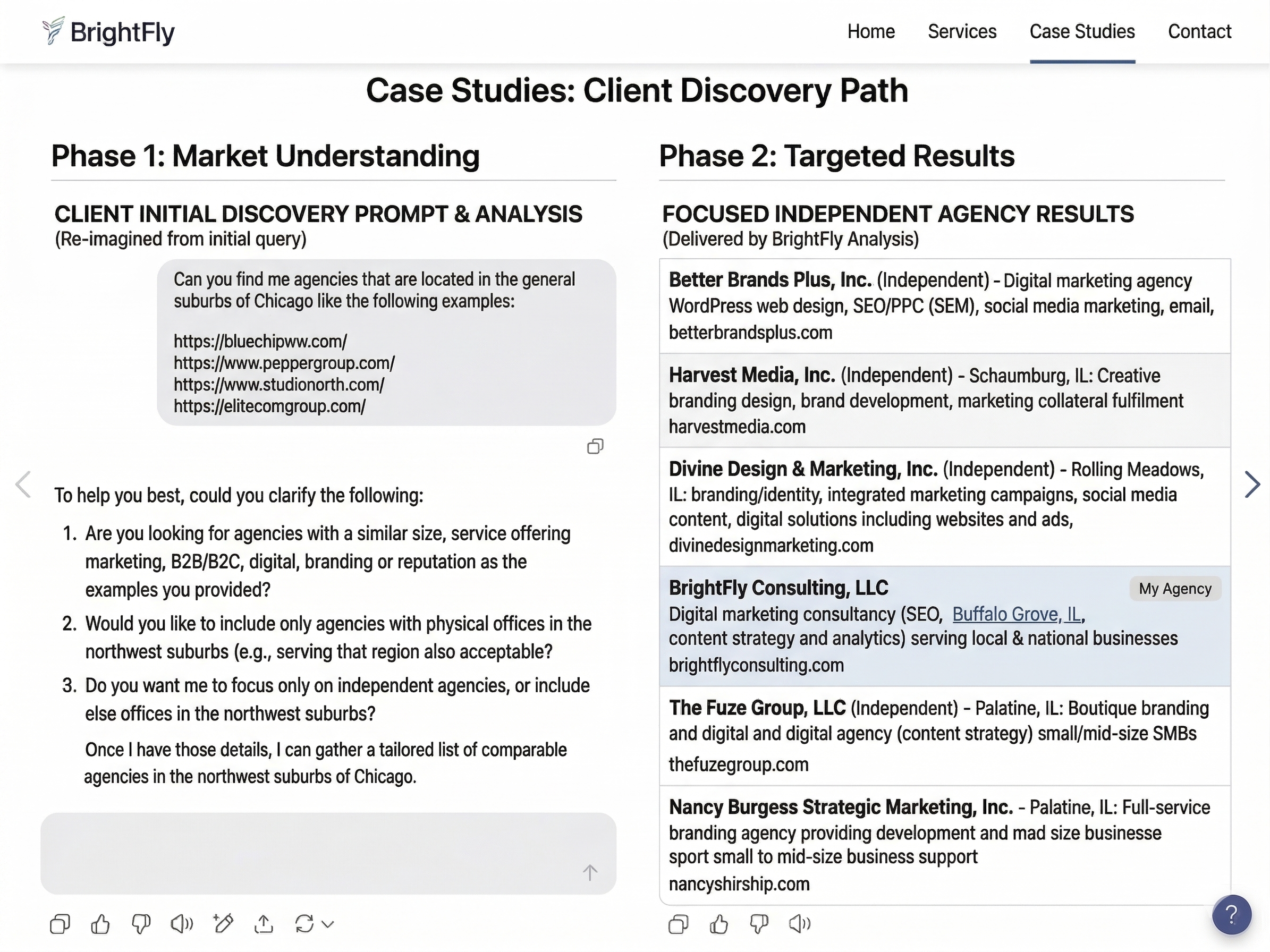
Task: Thumbs down the left response
Action: click(141, 924)
